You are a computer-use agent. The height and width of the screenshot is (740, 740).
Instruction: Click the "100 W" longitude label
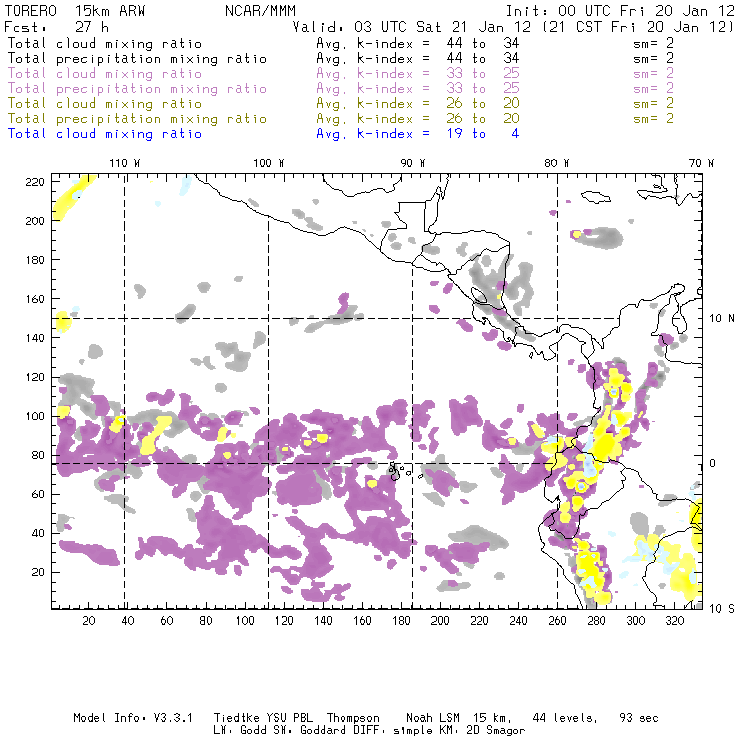coord(269,163)
